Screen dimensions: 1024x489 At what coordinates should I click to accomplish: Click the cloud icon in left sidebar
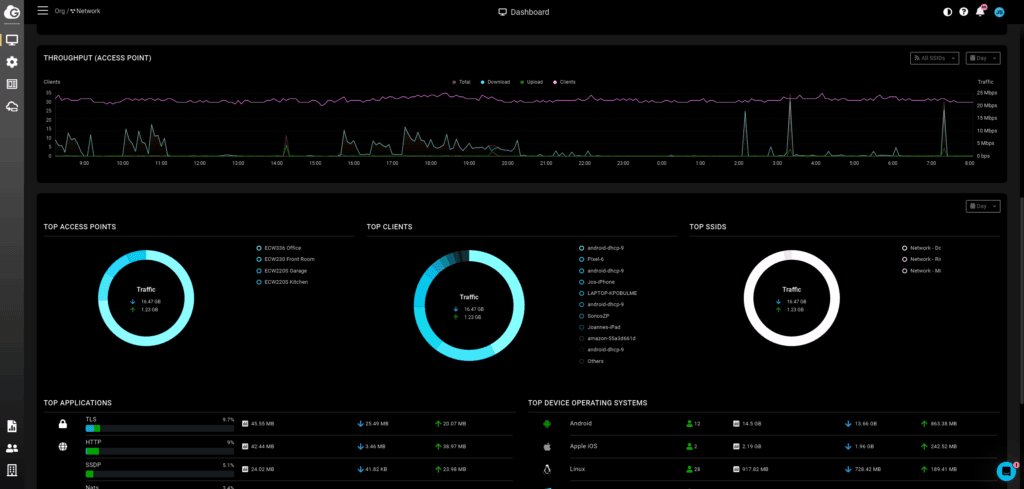12,107
